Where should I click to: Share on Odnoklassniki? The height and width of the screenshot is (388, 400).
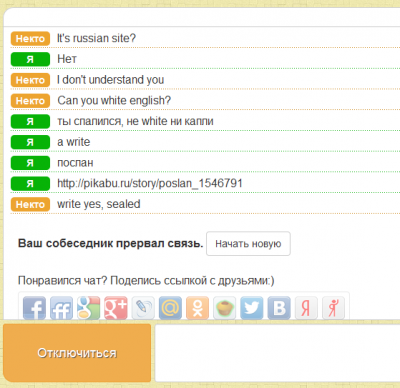[197, 308]
